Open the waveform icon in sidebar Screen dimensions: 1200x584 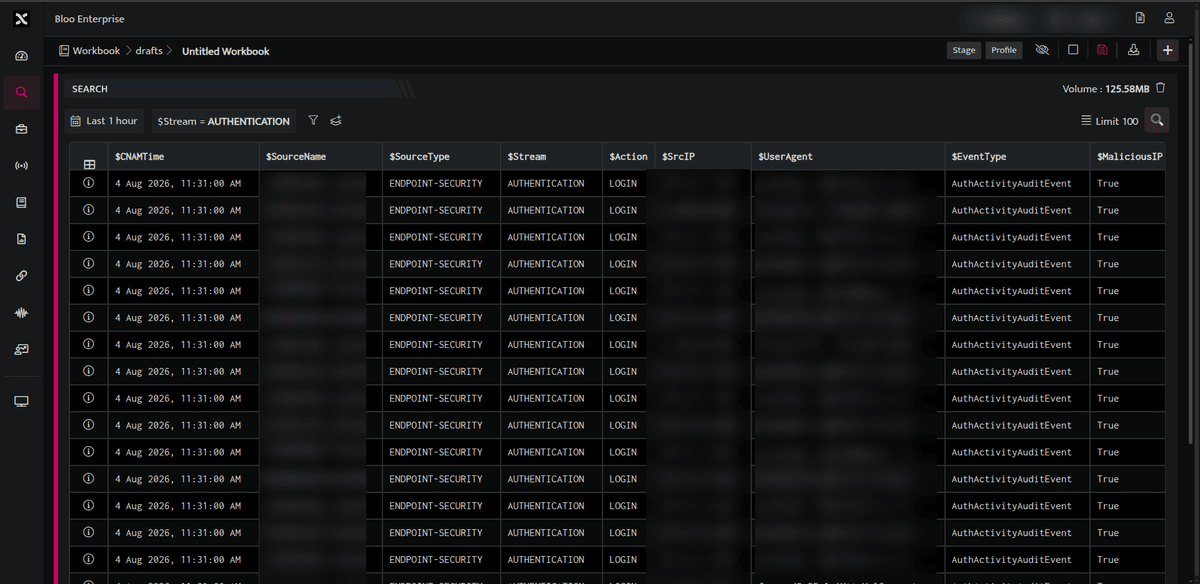pyautogui.click(x=22, y=312)
